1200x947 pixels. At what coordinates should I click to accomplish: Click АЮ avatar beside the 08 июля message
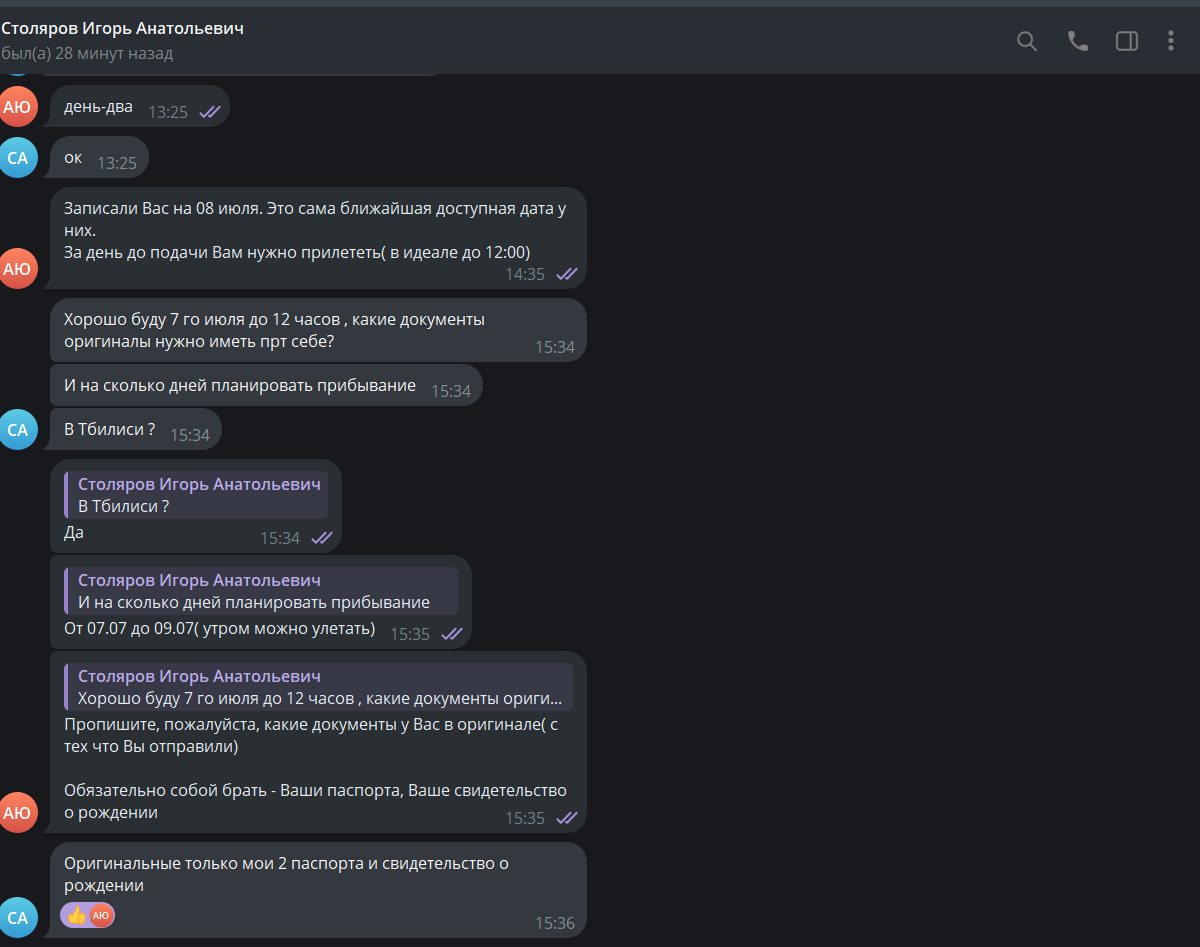click(x=17, y=268)
